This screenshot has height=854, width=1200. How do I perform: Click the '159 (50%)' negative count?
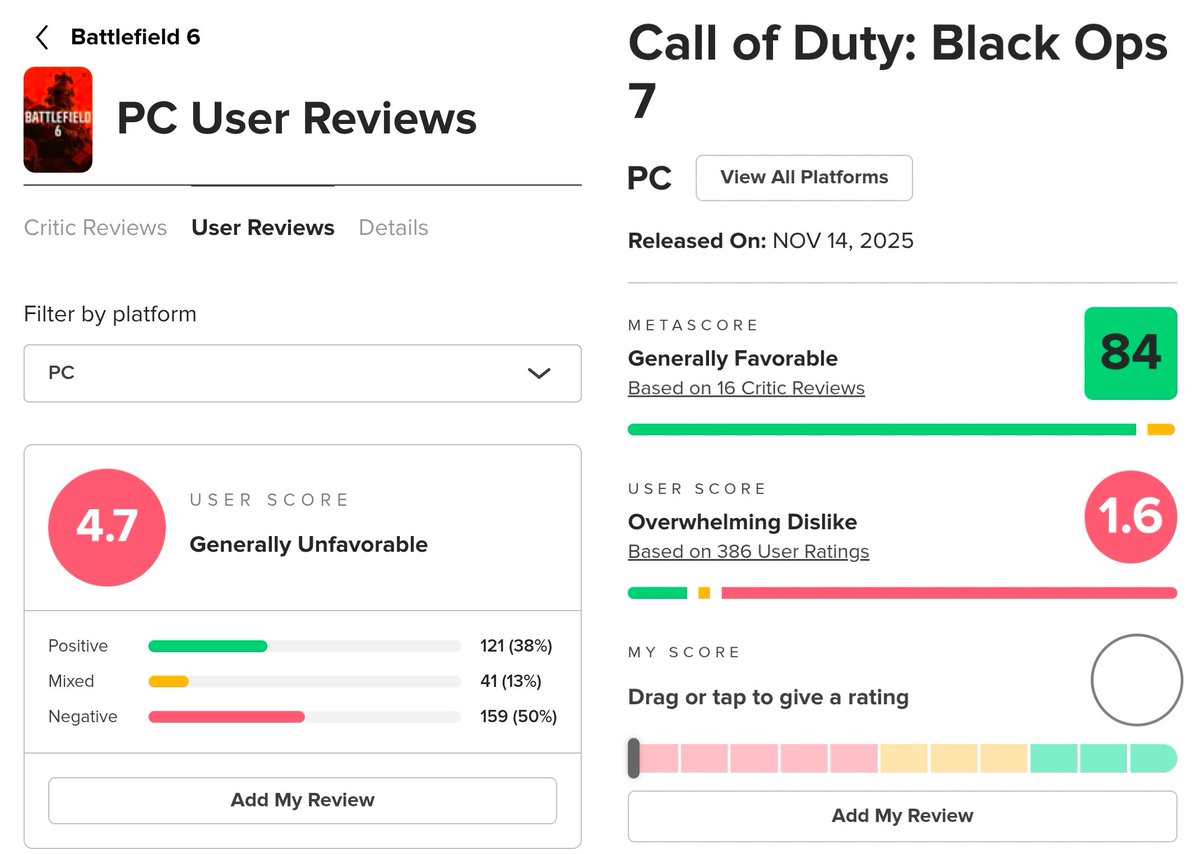[518, 716]
